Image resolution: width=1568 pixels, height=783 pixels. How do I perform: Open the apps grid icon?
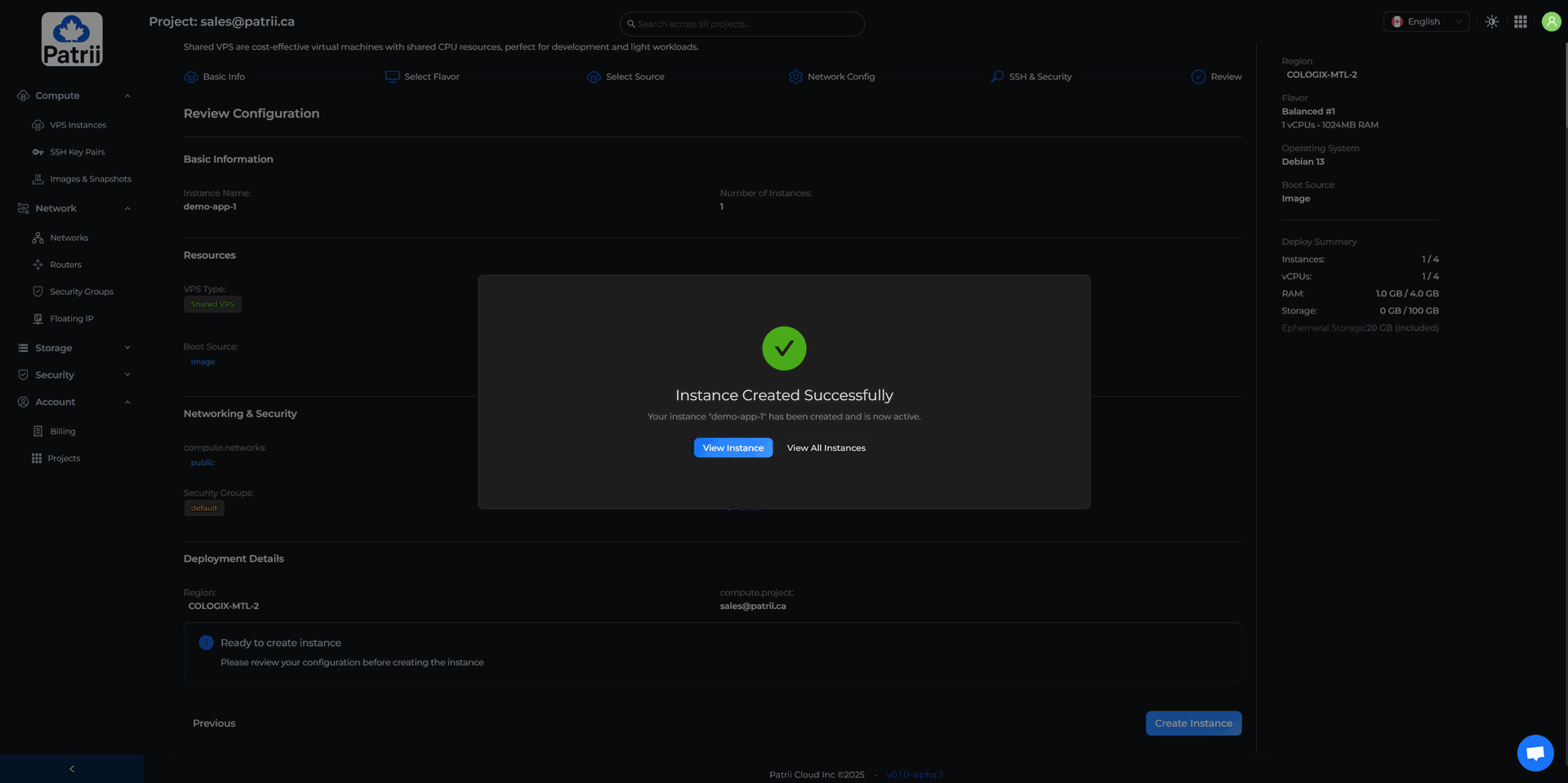coord(1520,22)
